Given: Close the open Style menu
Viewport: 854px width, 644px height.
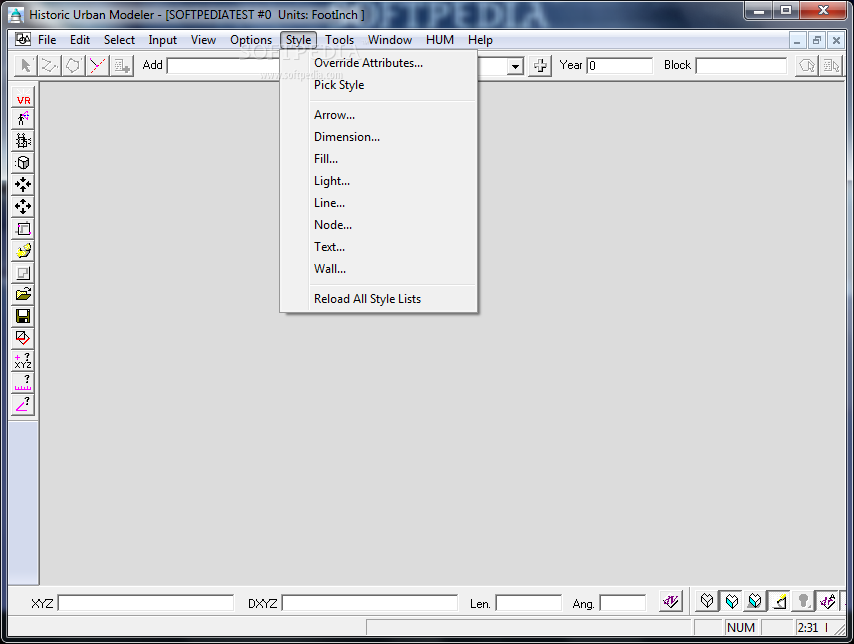Looking at the screenshot, I should tap(298, 40).
